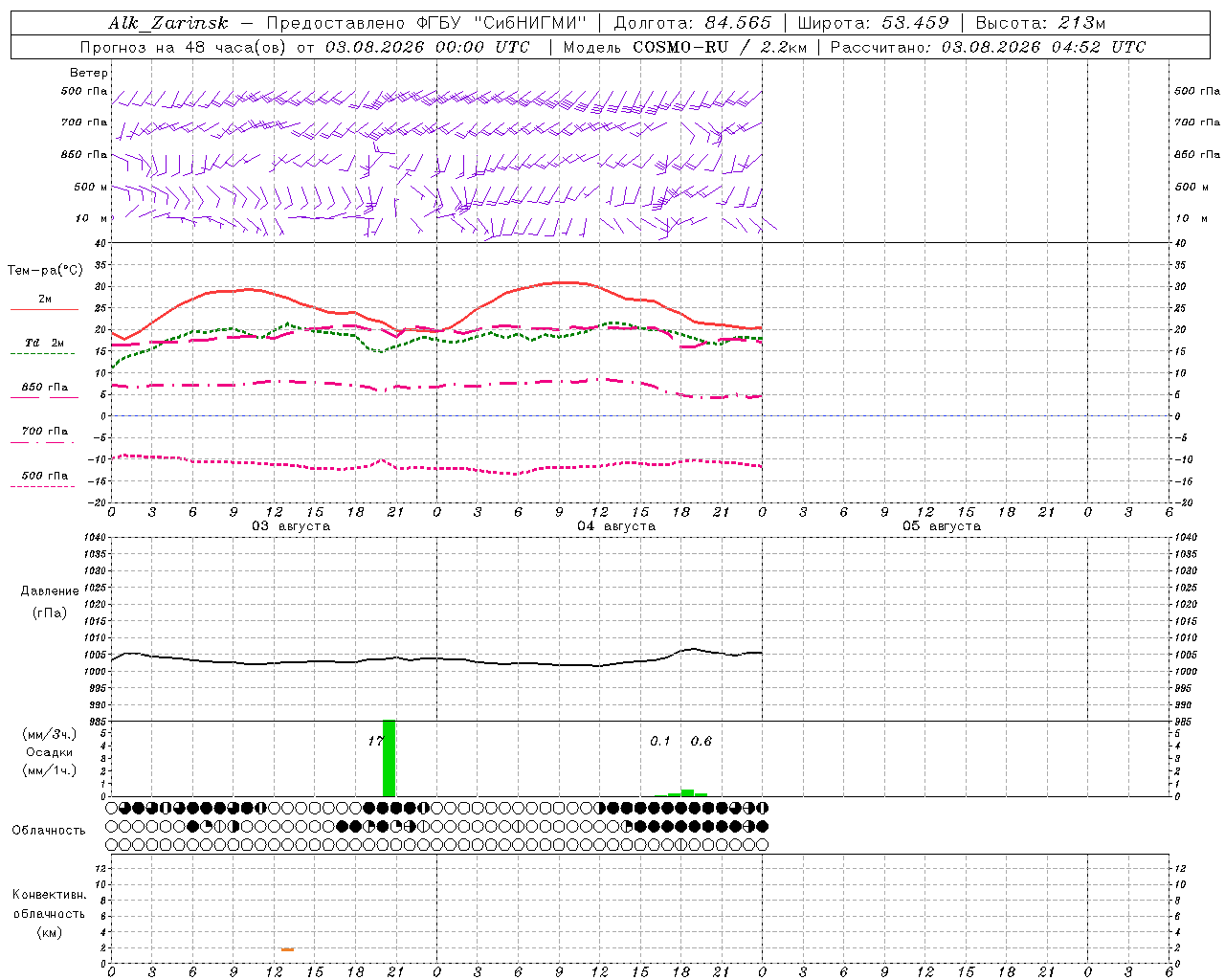Click the 03 августа date label
Screen dimensions: 1225x980
(x=291, y=526)
